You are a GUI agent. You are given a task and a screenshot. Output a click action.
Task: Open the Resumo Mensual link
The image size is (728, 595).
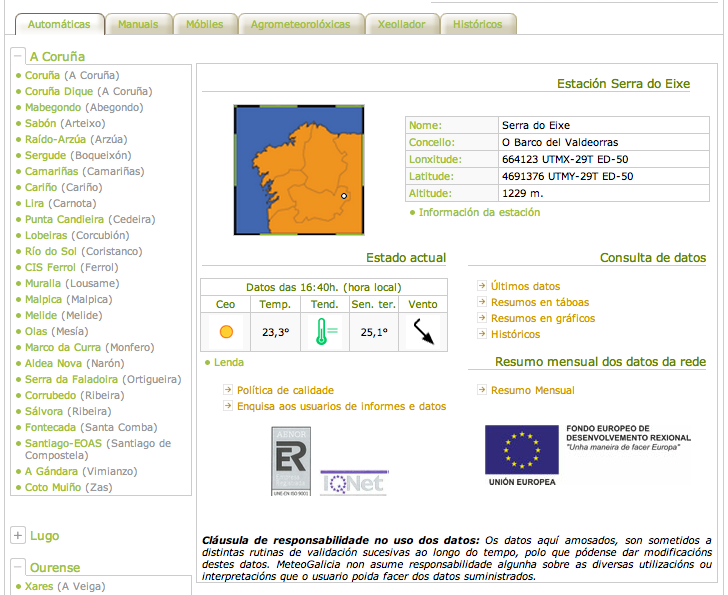coord(533,390)
